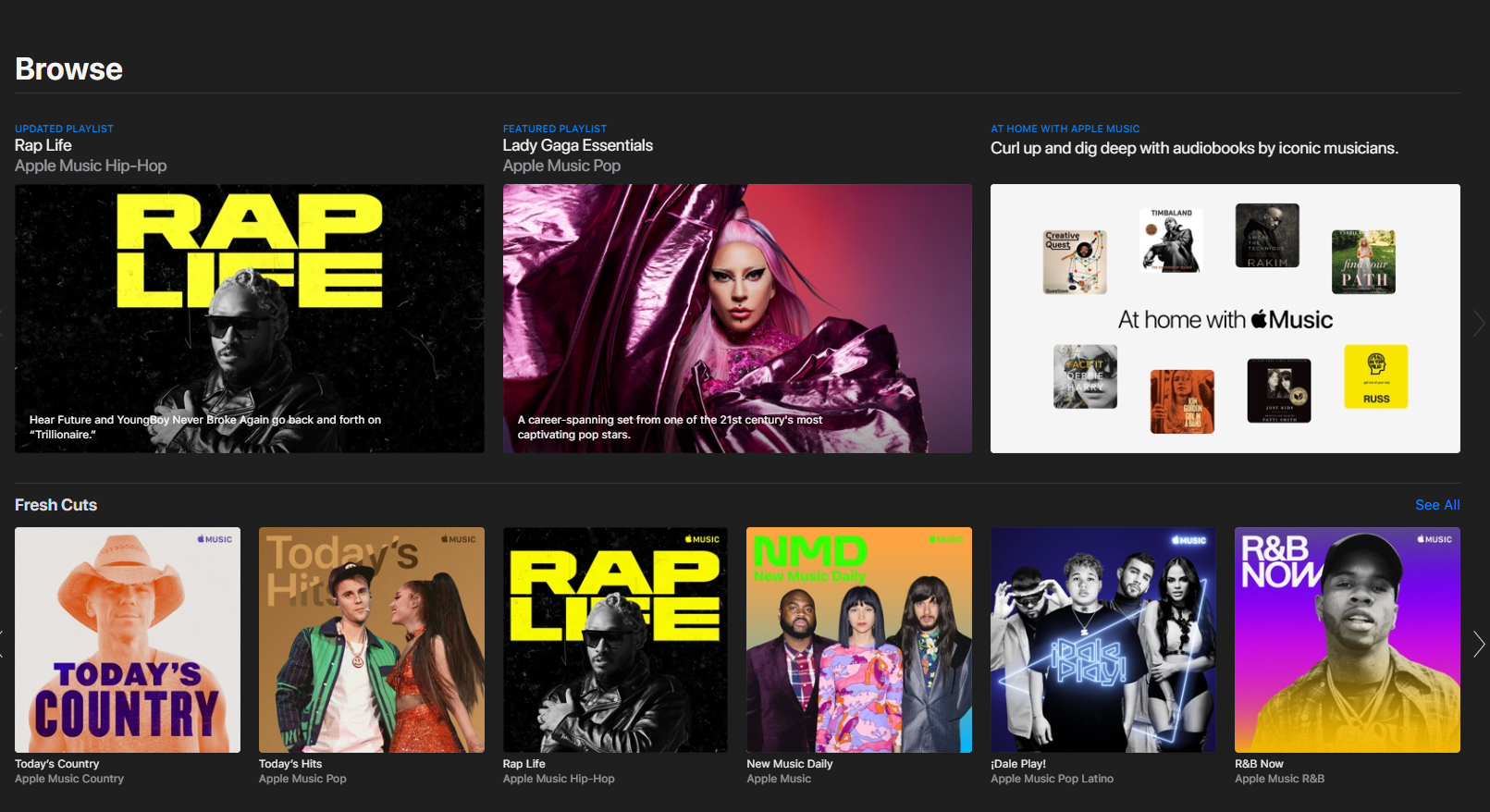Click Apple Music Country subtitle
This screenshot has width=1490, height=812.
click(x=69, y=779)
